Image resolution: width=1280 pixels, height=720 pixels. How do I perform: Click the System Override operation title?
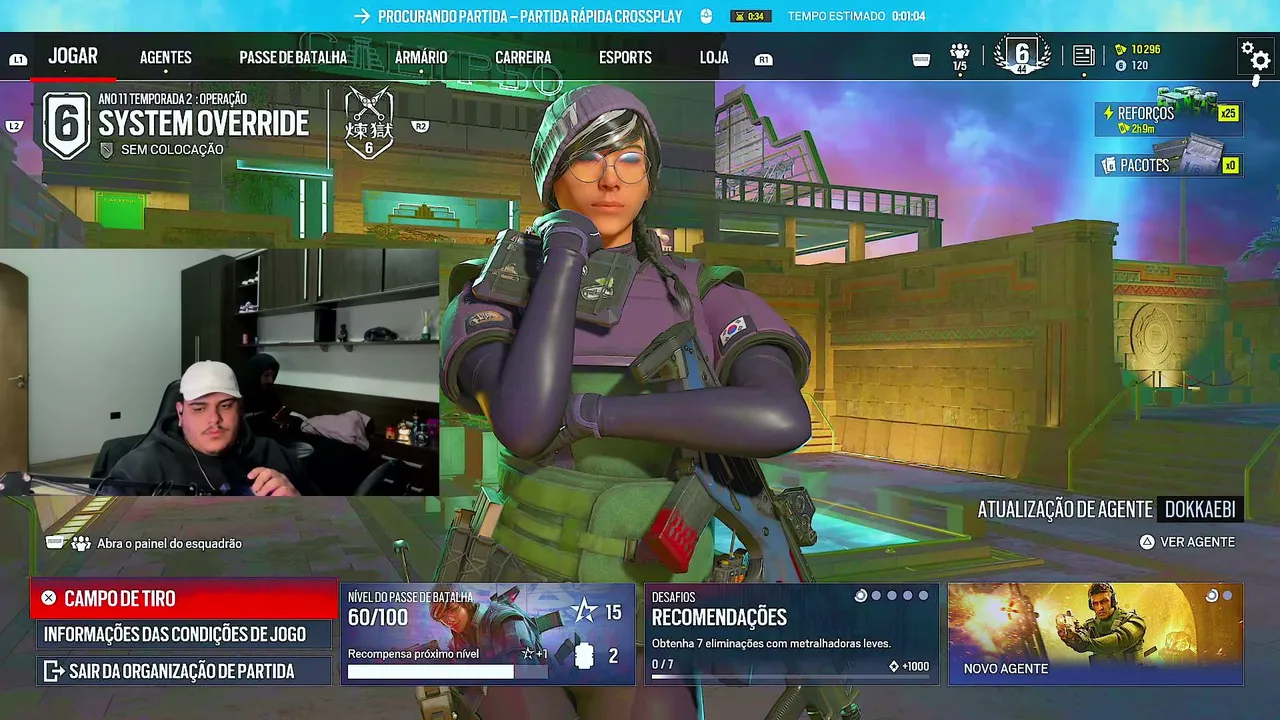pyautogui.click(x=203, y=123)
